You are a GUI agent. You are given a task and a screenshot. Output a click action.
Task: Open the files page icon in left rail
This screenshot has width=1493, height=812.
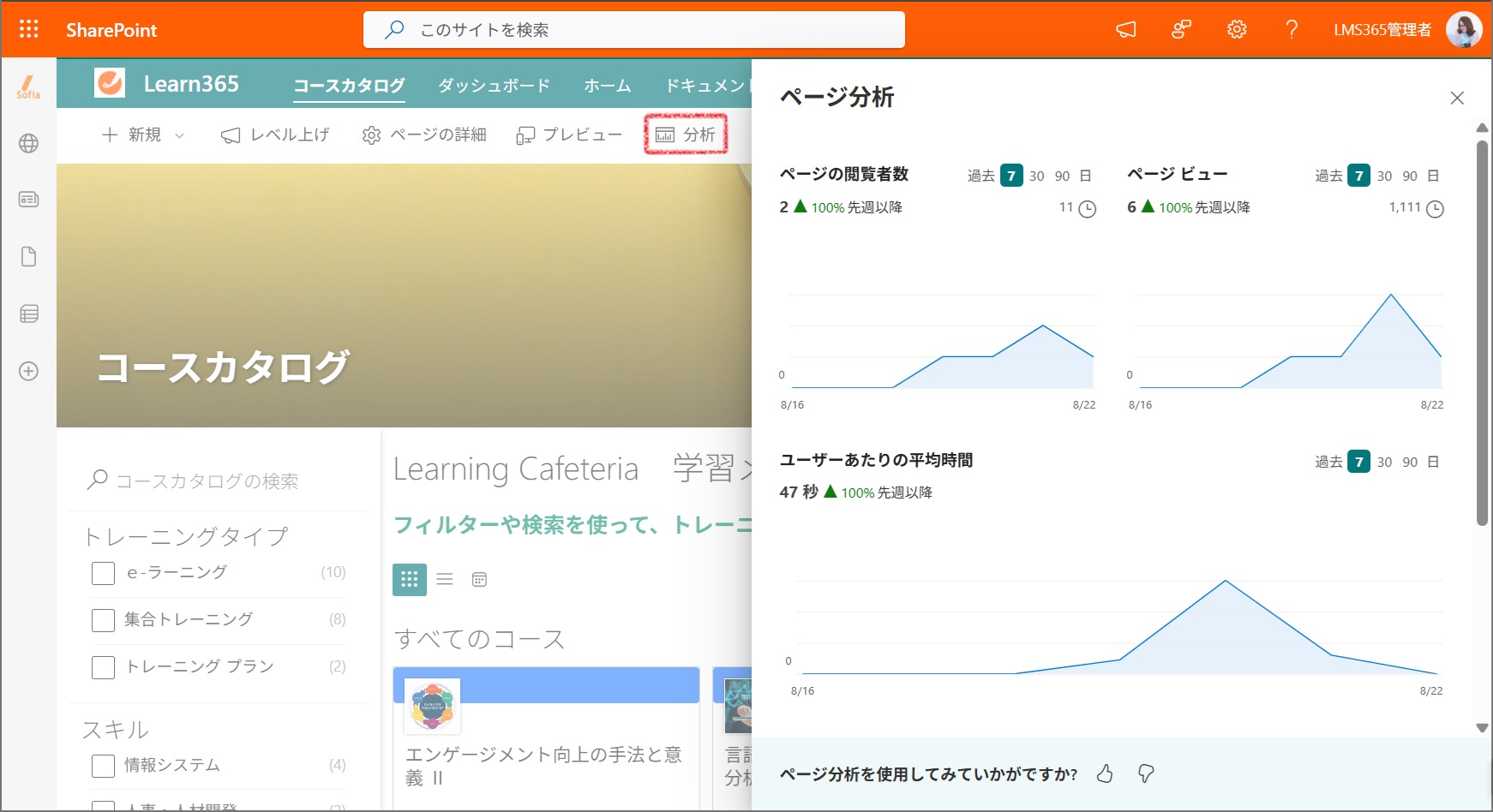28,257
